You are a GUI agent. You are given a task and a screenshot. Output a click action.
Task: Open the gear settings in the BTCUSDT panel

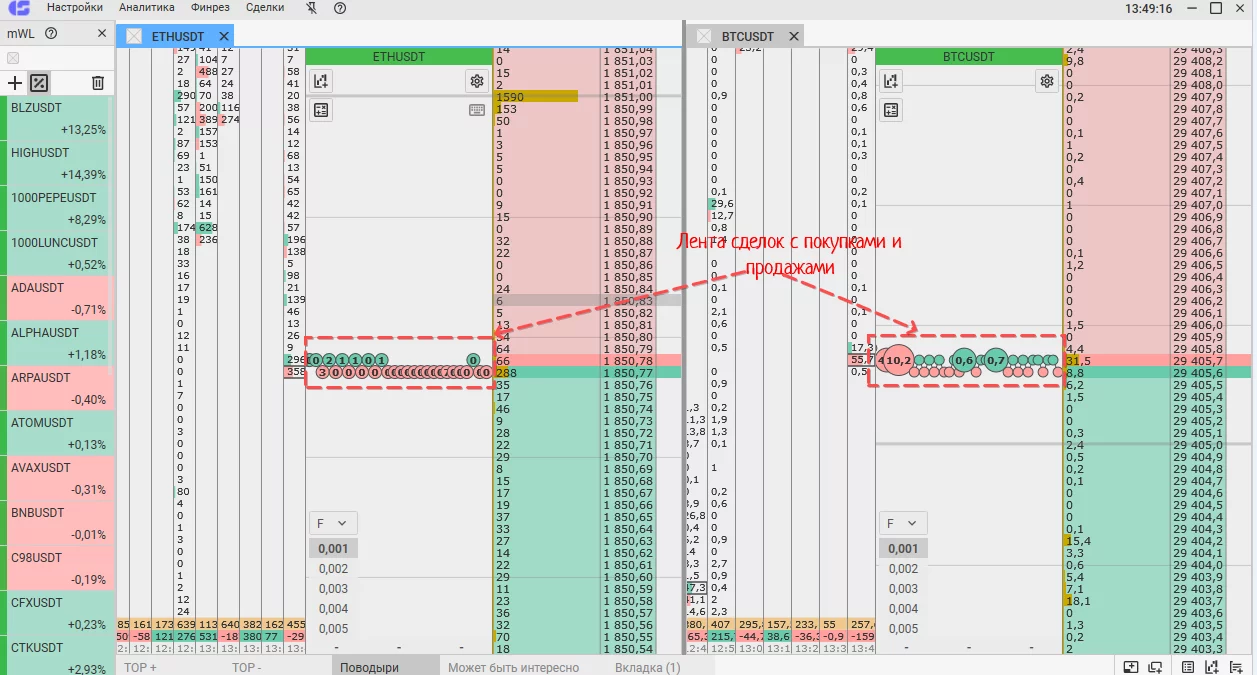click(x=1047, y=81)
